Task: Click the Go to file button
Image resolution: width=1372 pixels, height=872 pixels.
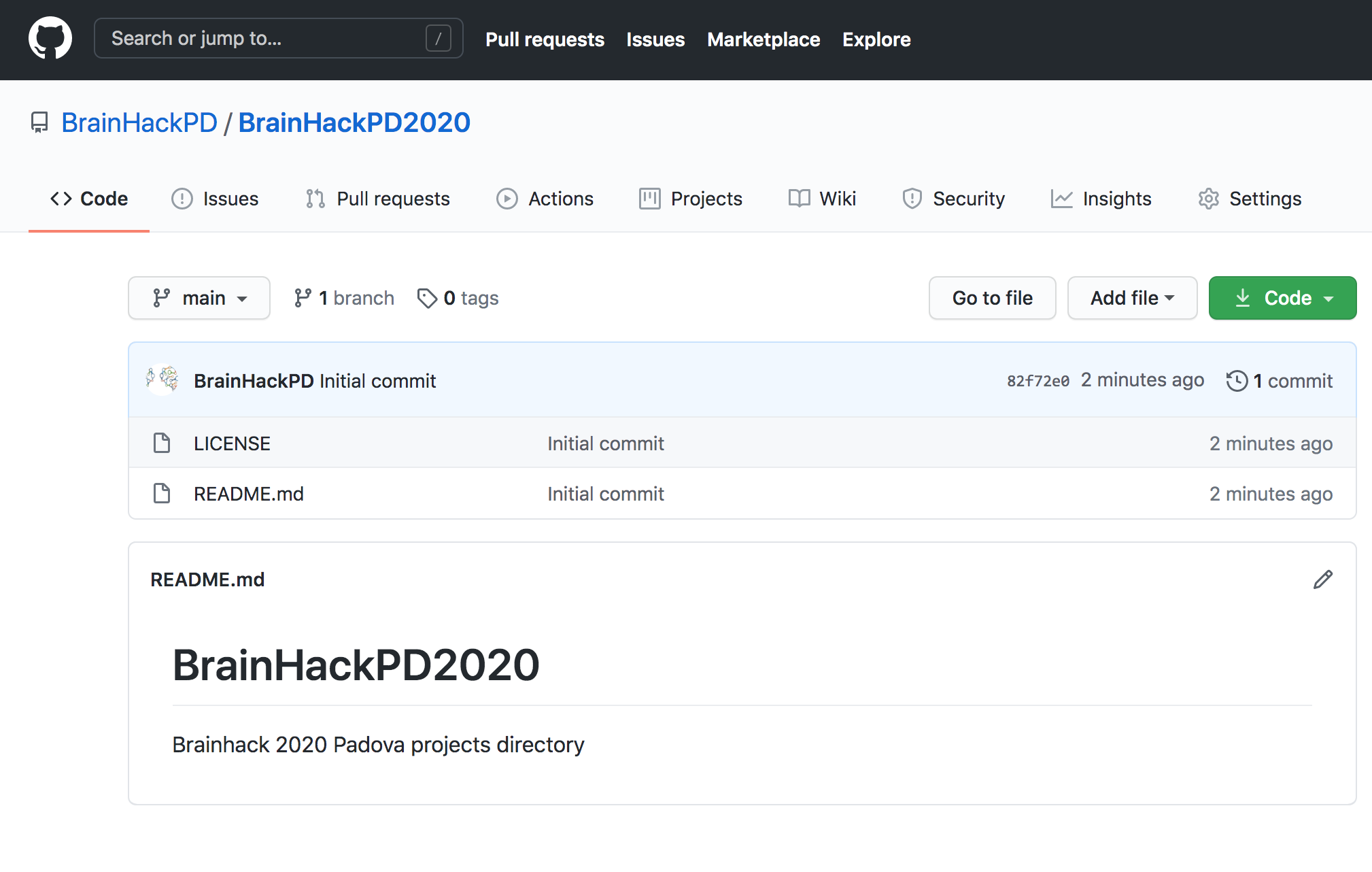Action: click(x=992, y=298)
